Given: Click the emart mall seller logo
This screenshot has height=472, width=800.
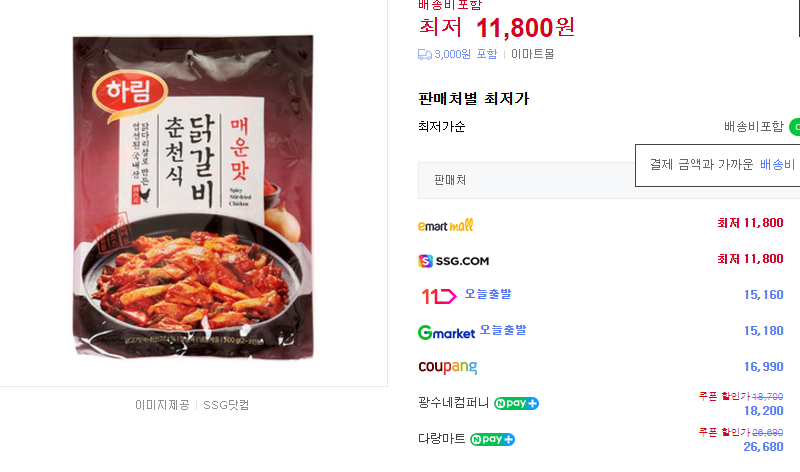Looking at the screenshot, I should pyautogui.click(x=446, y=225).
